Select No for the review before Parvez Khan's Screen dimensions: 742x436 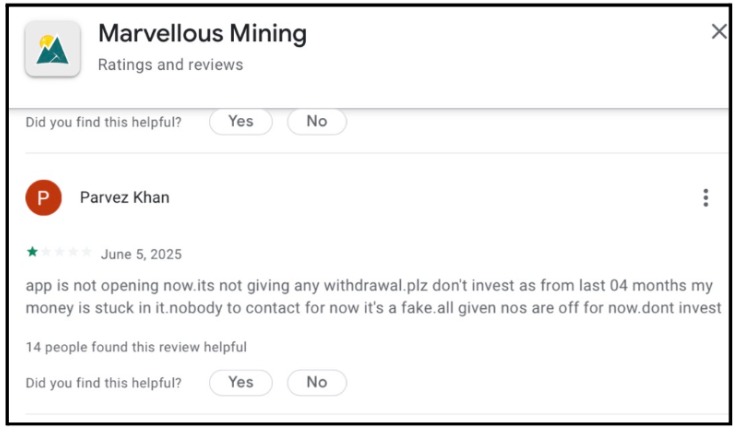316,122
